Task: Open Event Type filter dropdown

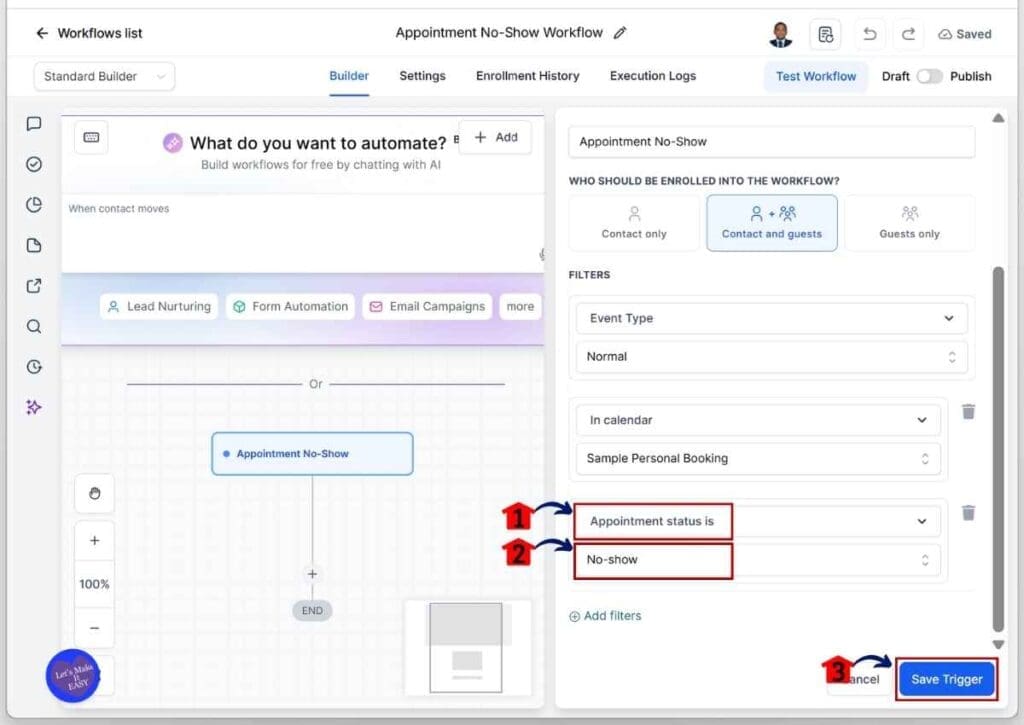Action: pos(771,318)
